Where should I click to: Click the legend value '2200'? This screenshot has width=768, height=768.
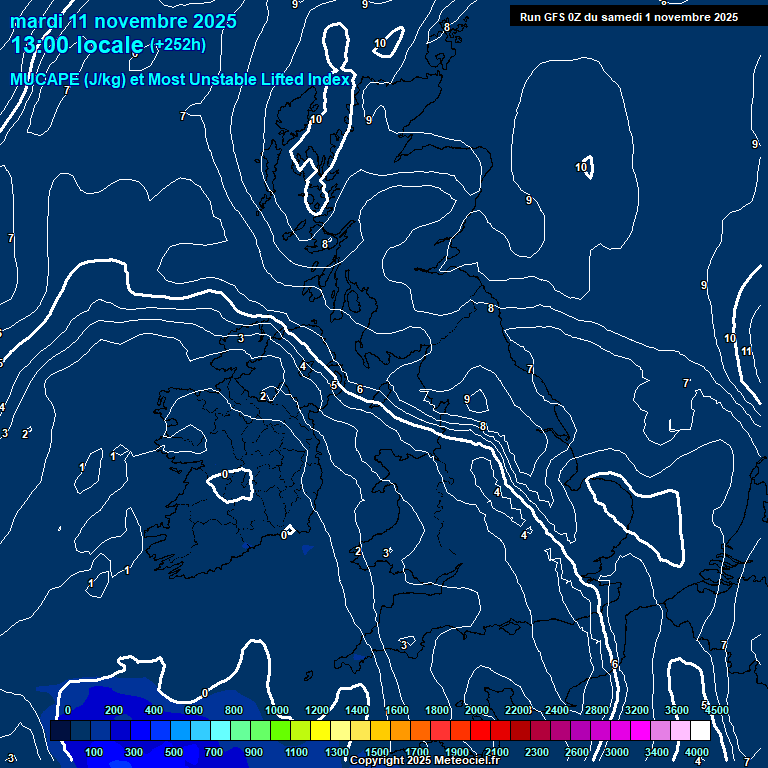[517, 710]
